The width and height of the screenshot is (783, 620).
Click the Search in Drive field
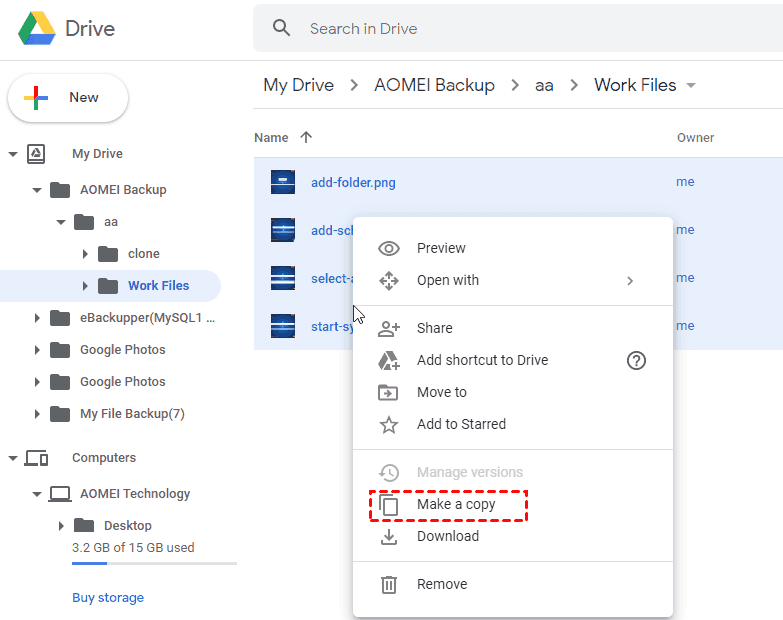pyautogui.click(x=518, y=28)
